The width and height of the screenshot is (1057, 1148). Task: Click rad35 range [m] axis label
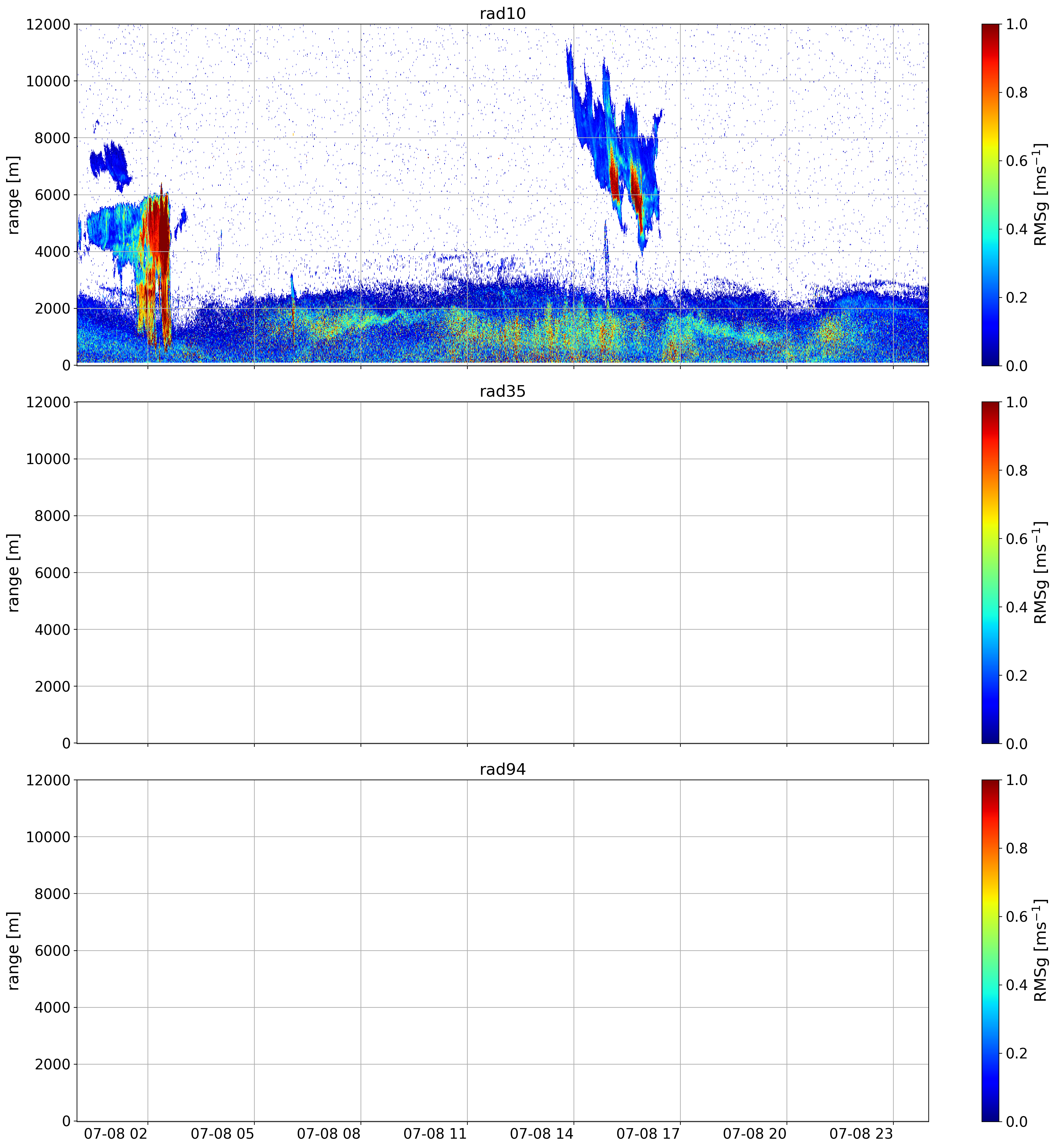[x=13, y=572]
